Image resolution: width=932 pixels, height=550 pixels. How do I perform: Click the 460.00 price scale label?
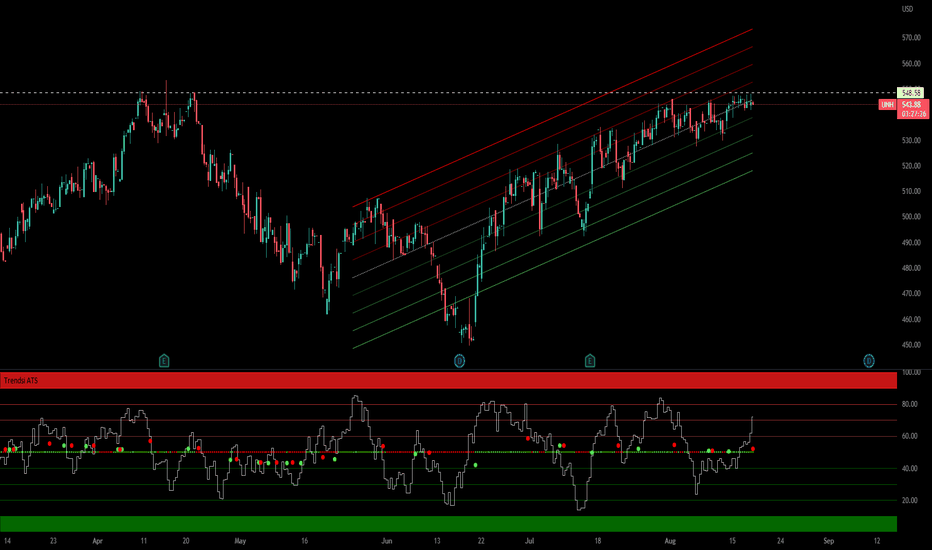click(911, 319)
